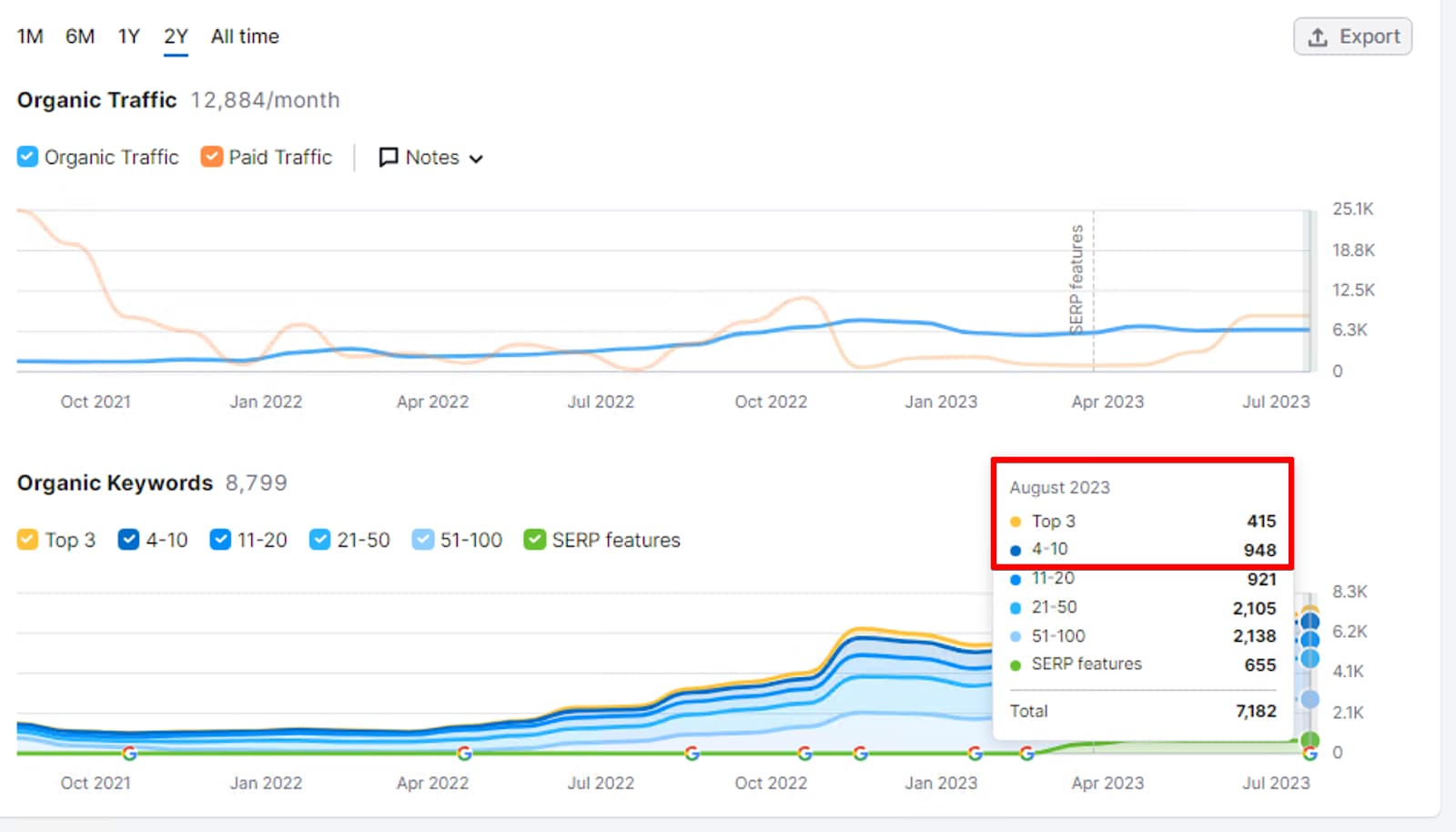Toggle the Top 3 keywords checkbox
This screenshot has height=832, width=1456.
point(26,540)
